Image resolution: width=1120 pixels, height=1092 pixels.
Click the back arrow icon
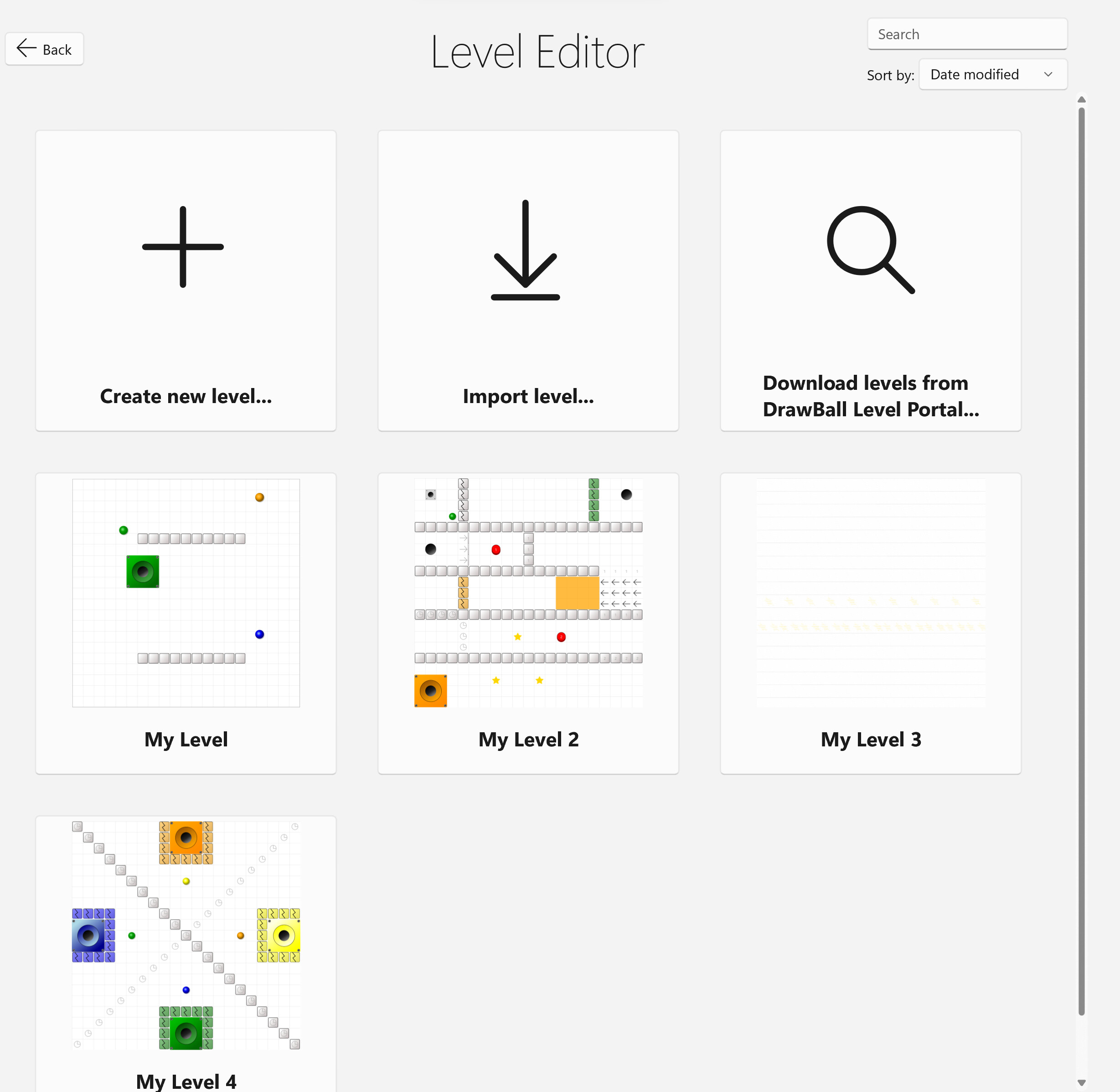[x=25, y=49]
